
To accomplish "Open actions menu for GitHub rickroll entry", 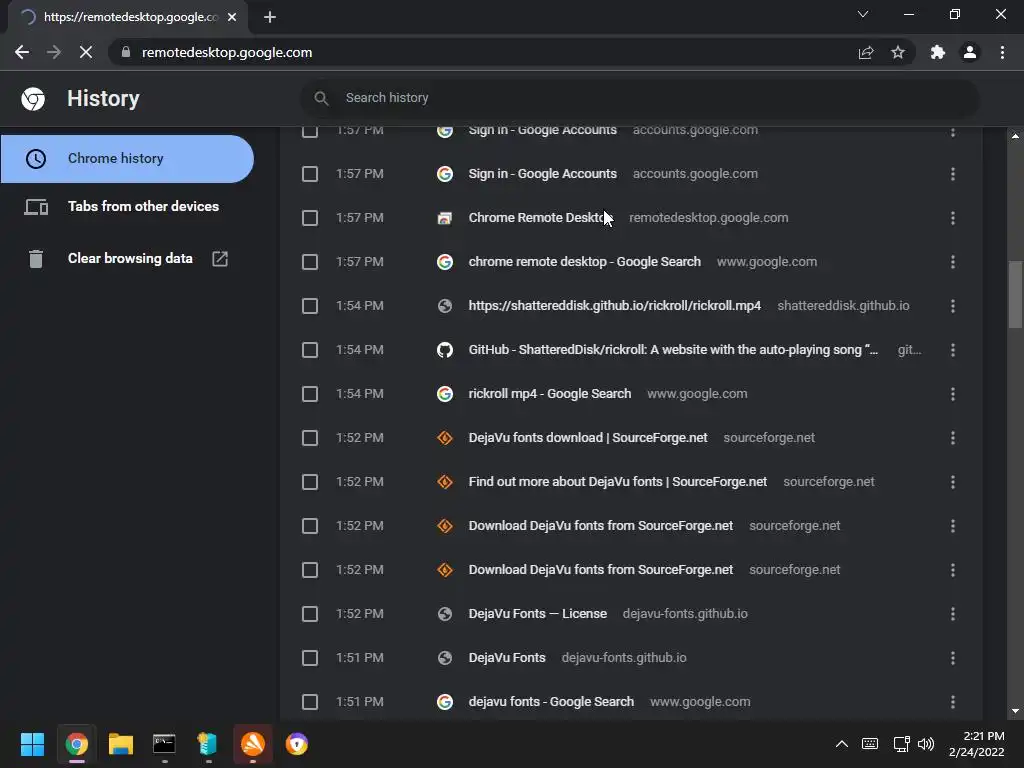I will [953, 350].
